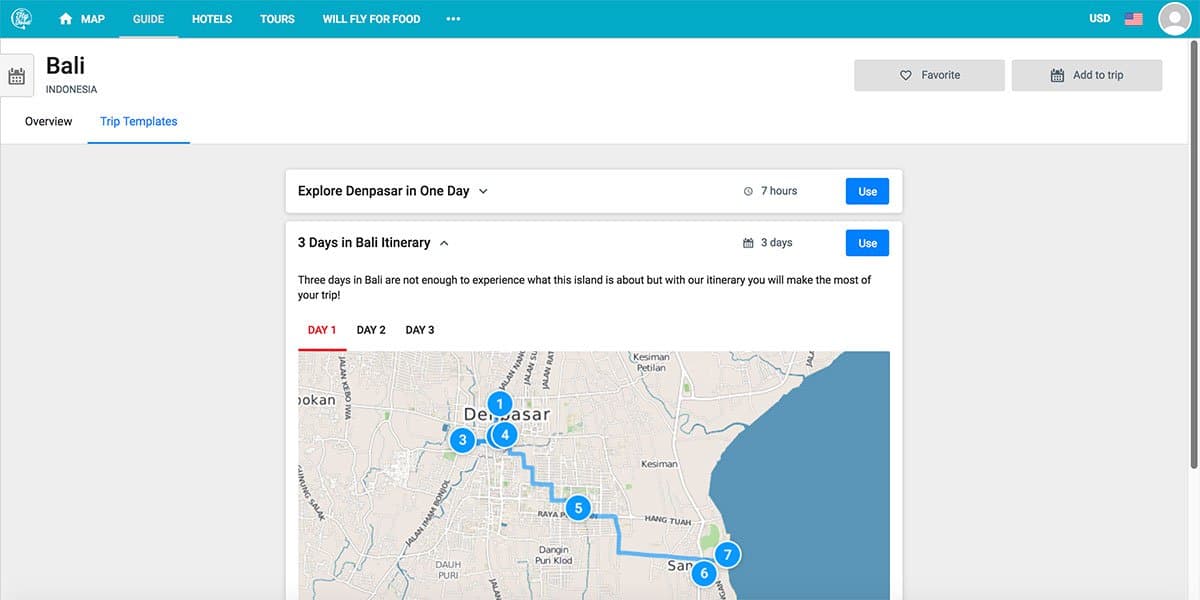Click the Bali page title
The height and width of the screenshot is (600, 1200).
[66, 66]
